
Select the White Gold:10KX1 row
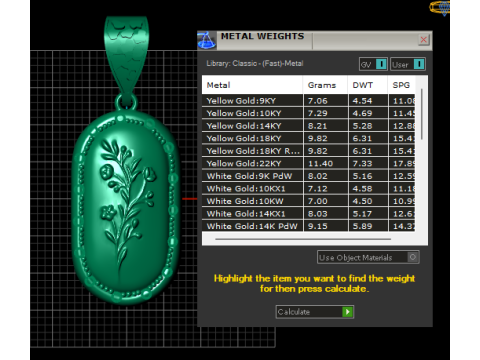coord(309,189)
